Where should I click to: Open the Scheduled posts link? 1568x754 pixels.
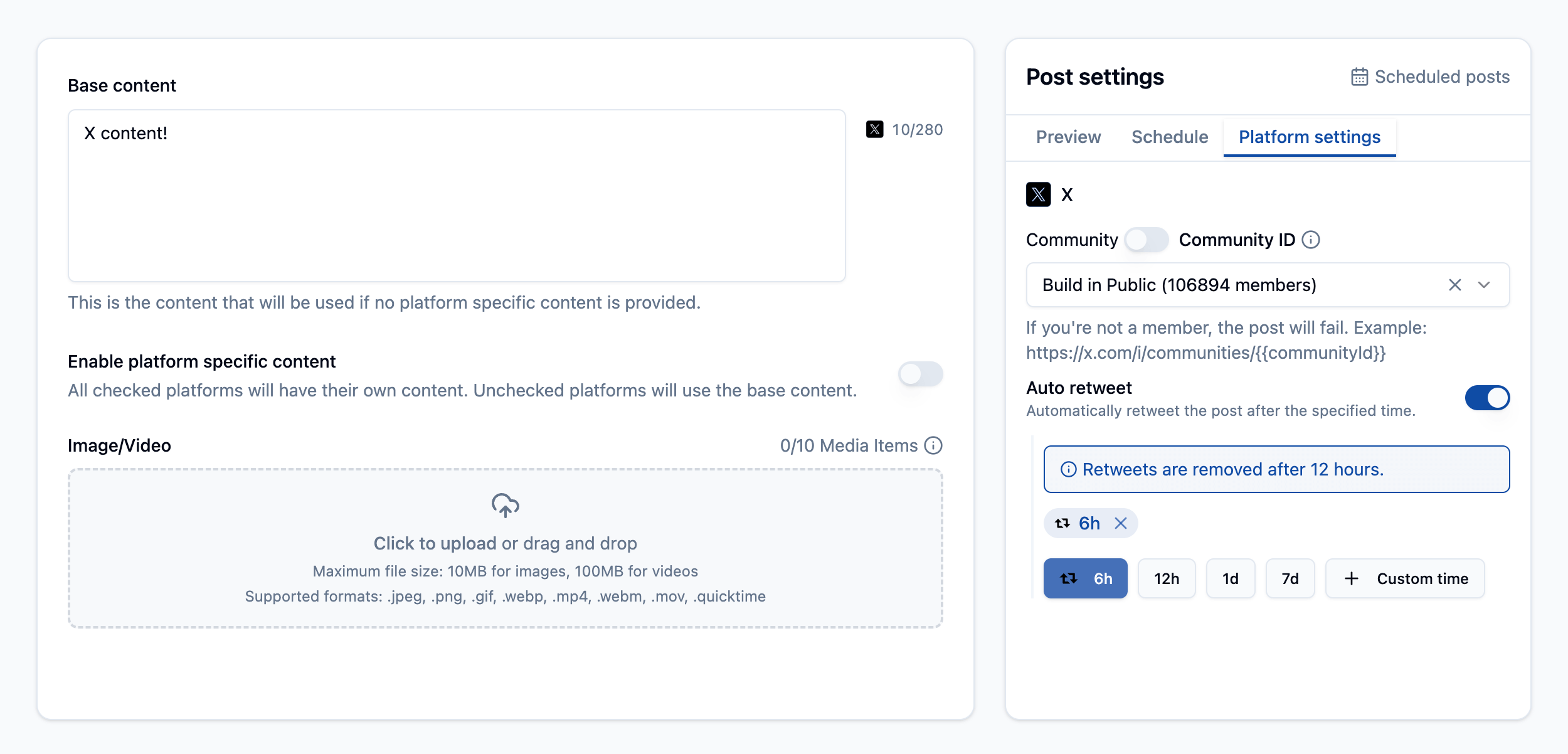coord(1430,77)
